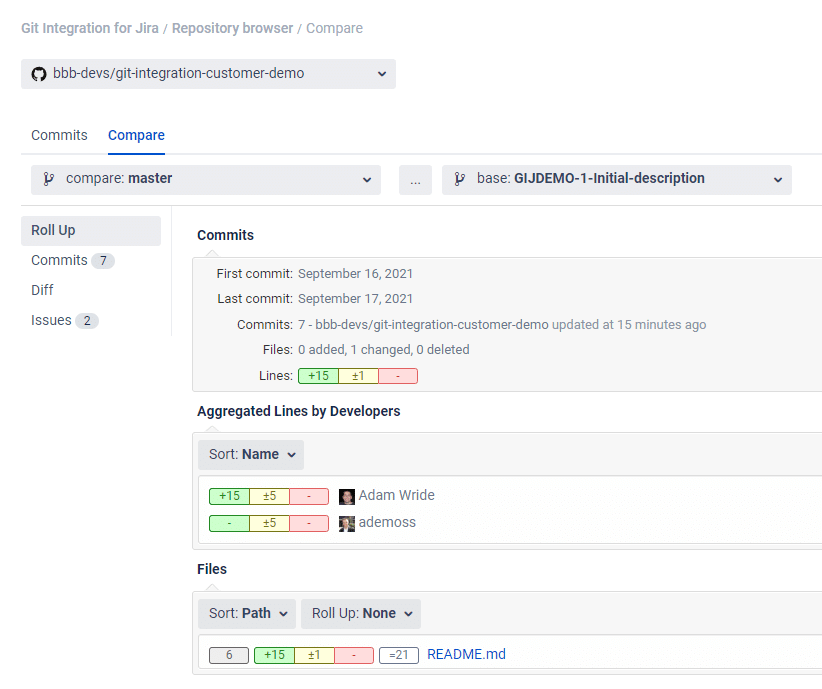Go to Repository browser breadcrumb
822x689 pixels.
click(232, 28)
